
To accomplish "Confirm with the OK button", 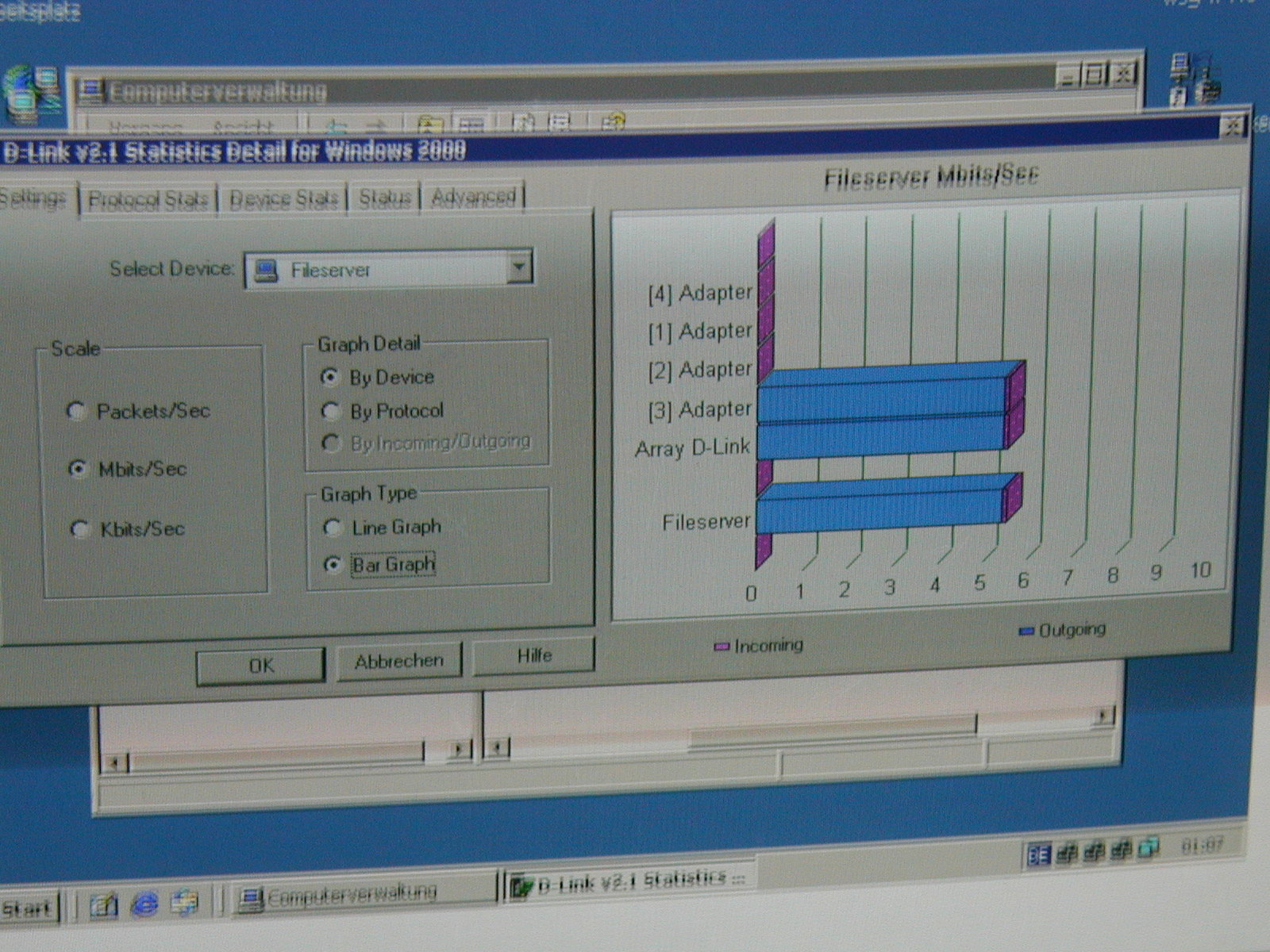I will pos(260,665).
